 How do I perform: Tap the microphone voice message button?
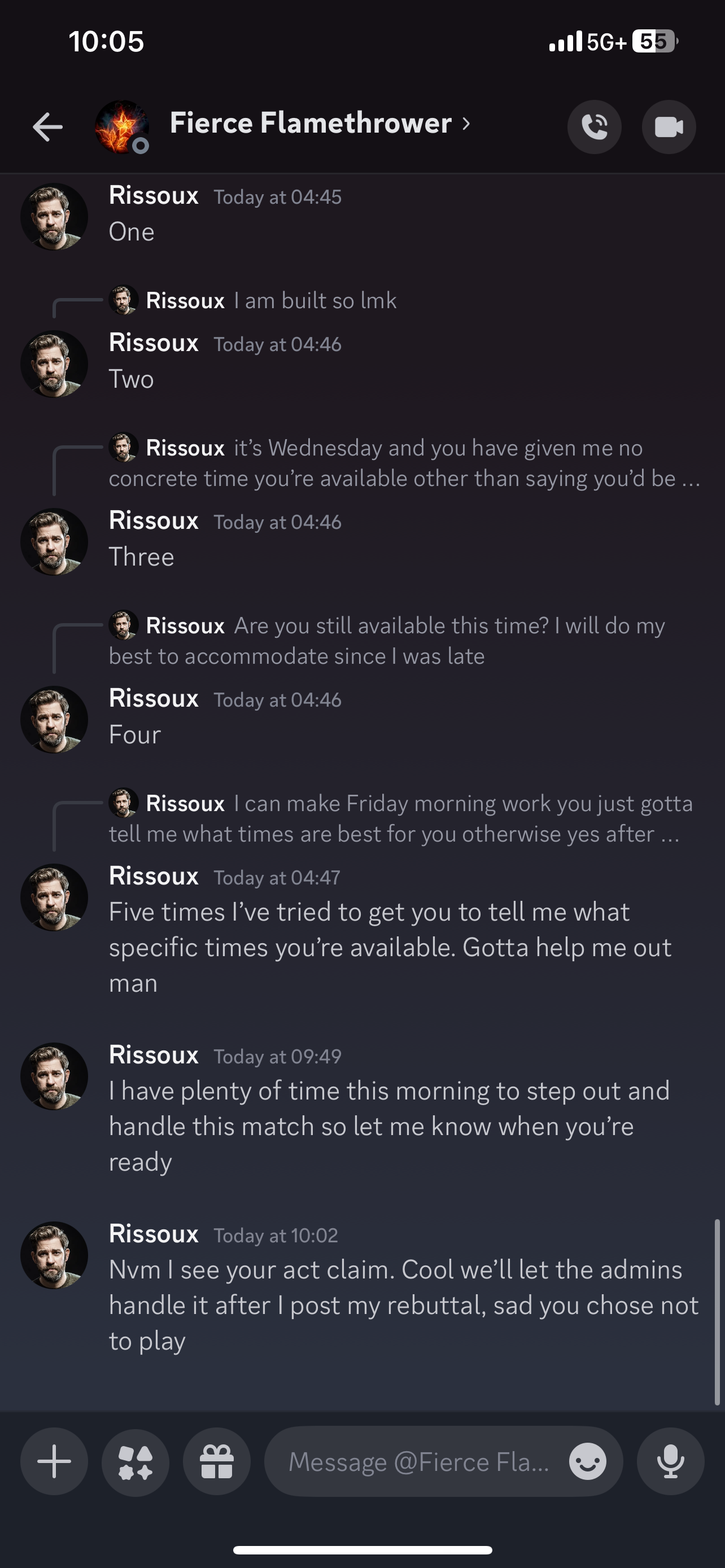pos(670,1461)
